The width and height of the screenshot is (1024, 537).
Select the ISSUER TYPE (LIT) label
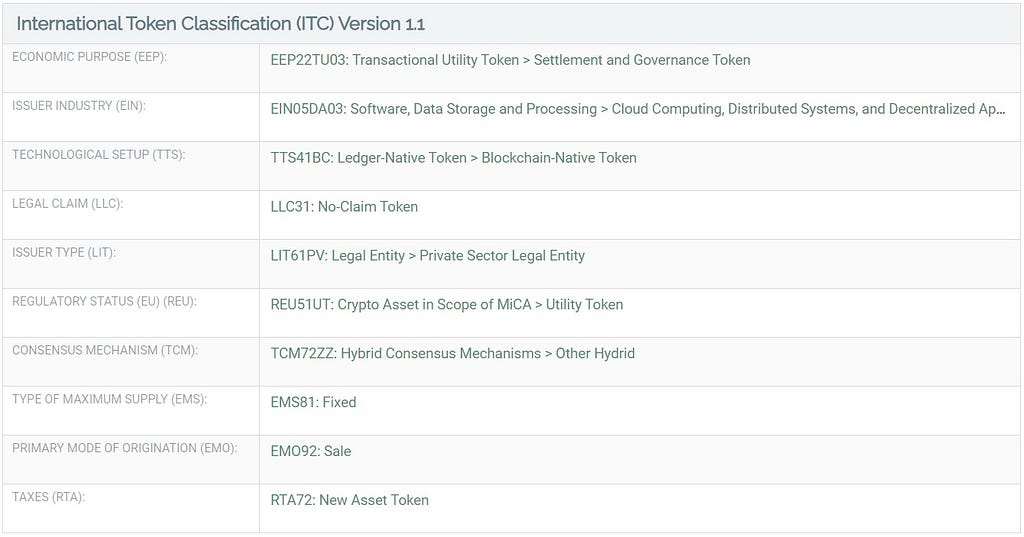click(x=64, y=253)
